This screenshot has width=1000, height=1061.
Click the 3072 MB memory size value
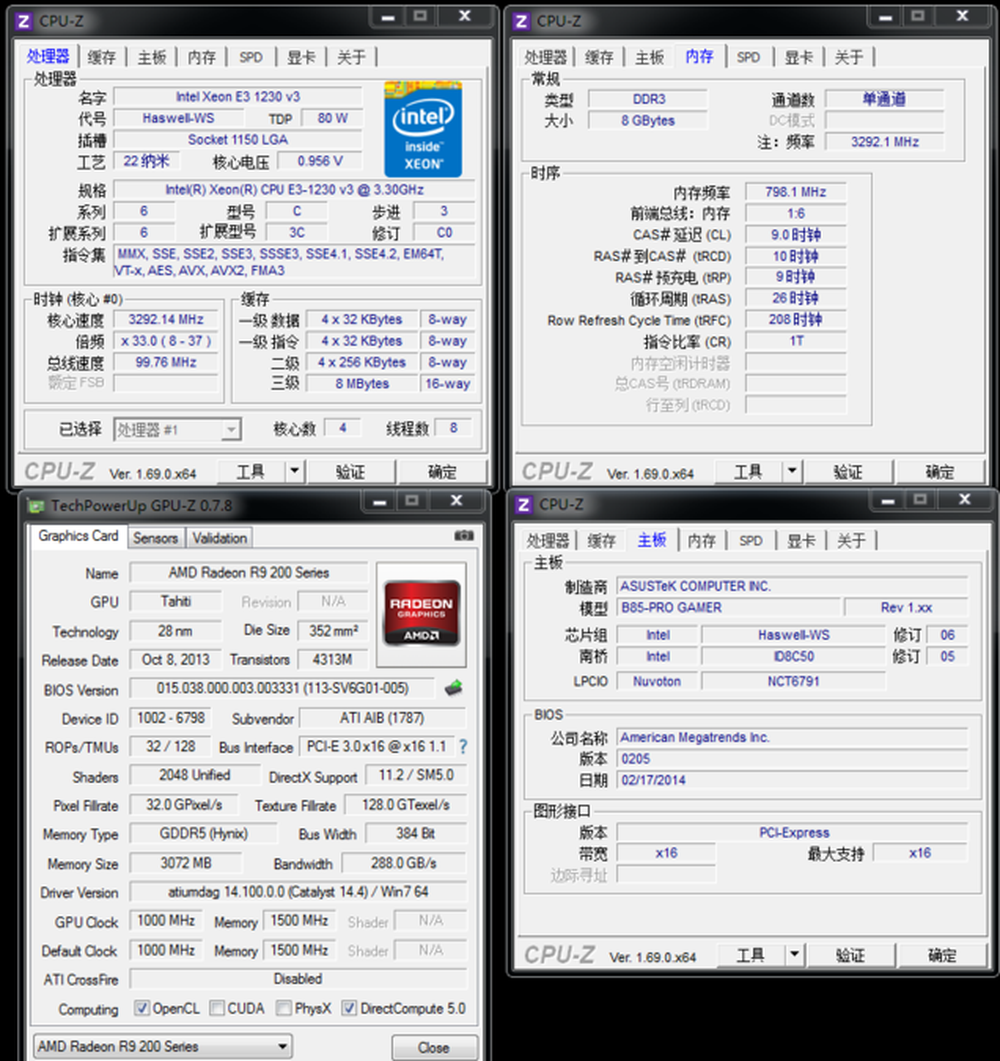pos(186,863)
